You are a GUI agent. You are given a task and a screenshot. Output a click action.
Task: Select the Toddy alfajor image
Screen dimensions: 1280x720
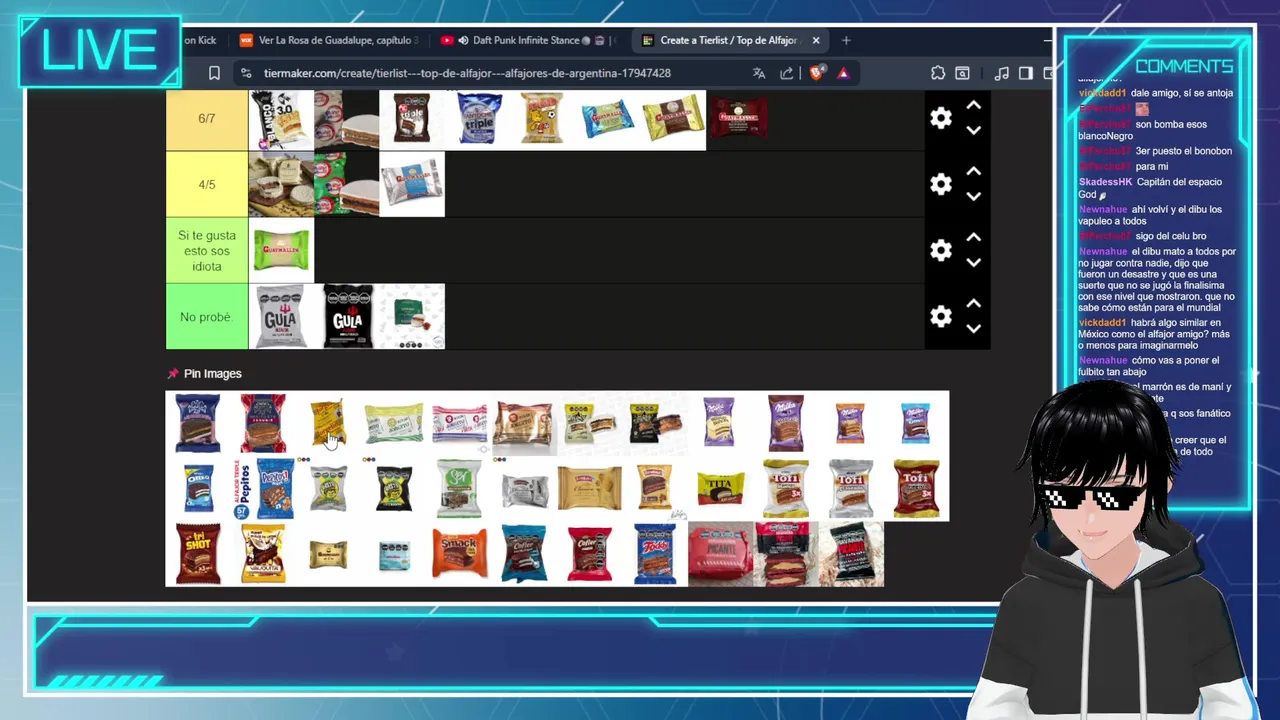coord(655,554)
